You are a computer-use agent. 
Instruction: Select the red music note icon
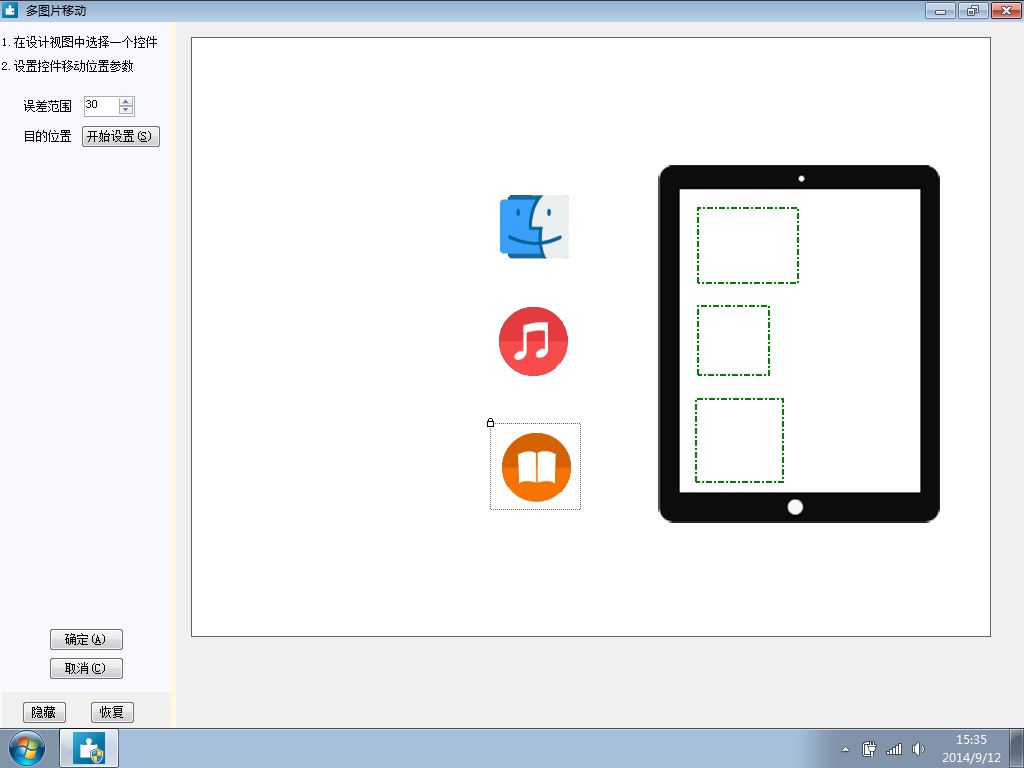click(534, 341)
